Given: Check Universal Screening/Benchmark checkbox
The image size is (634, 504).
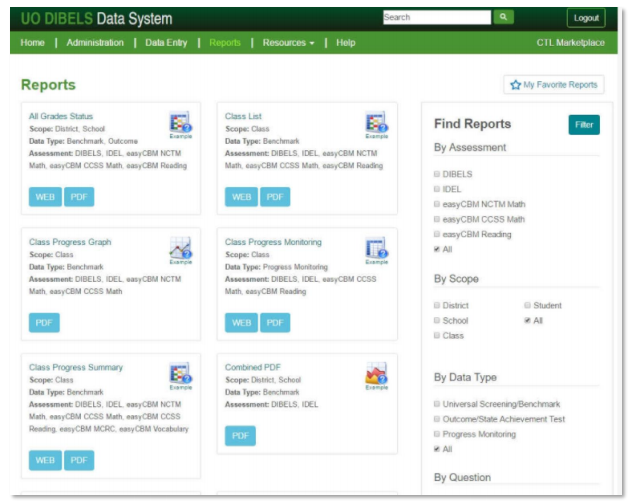Looking at the screenshot, I should click(x=437, y=404).
